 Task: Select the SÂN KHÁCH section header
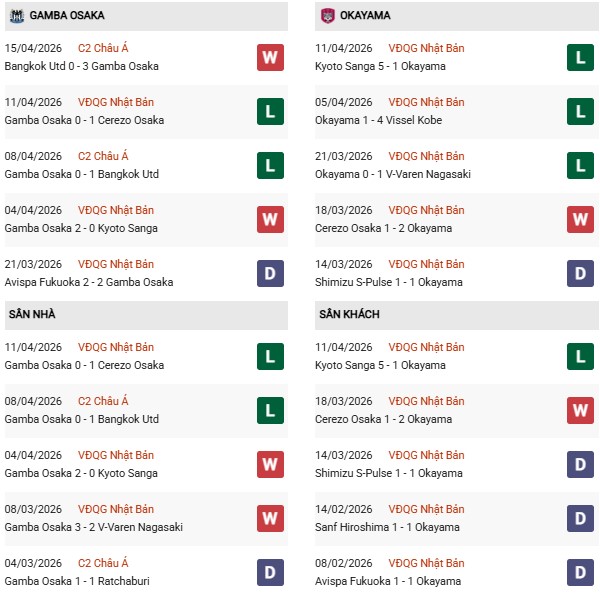(x=349, y=314)
